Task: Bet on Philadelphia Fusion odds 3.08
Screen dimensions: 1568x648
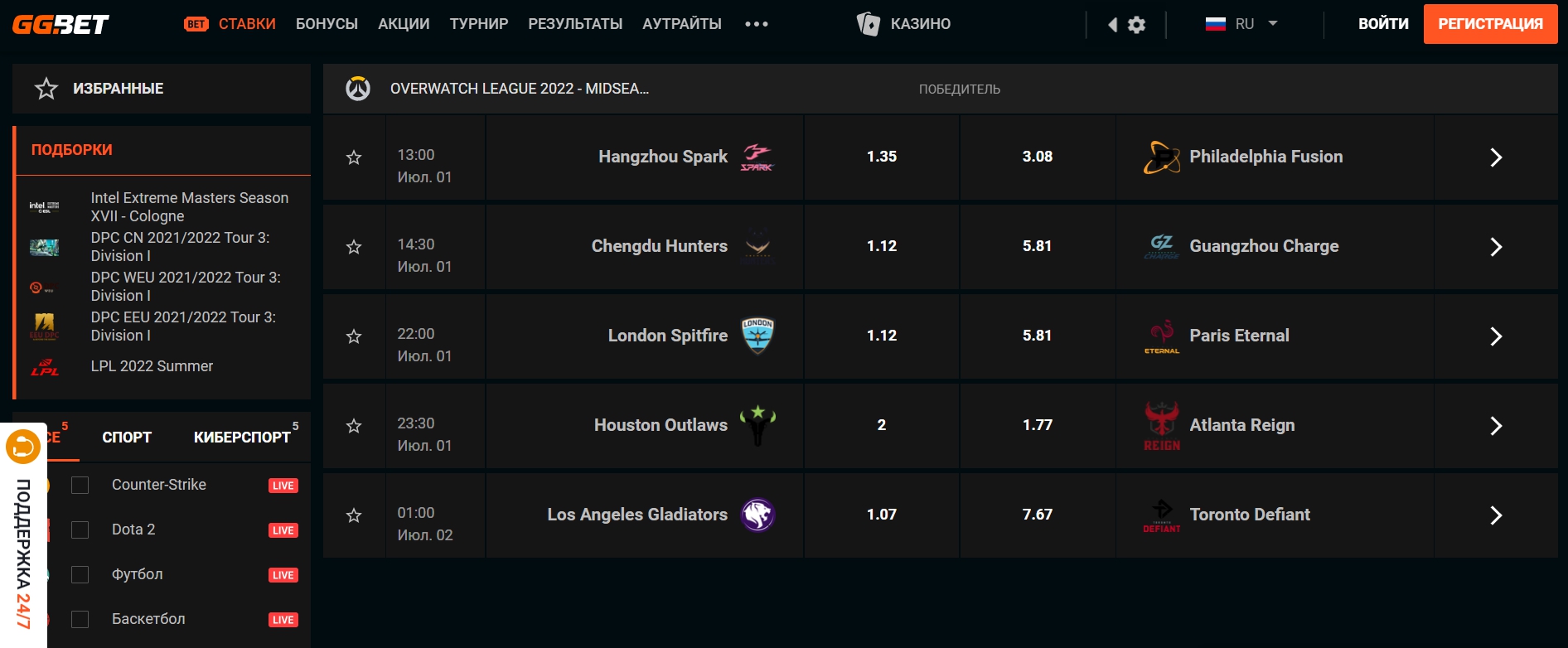Action: [1037, 157]
